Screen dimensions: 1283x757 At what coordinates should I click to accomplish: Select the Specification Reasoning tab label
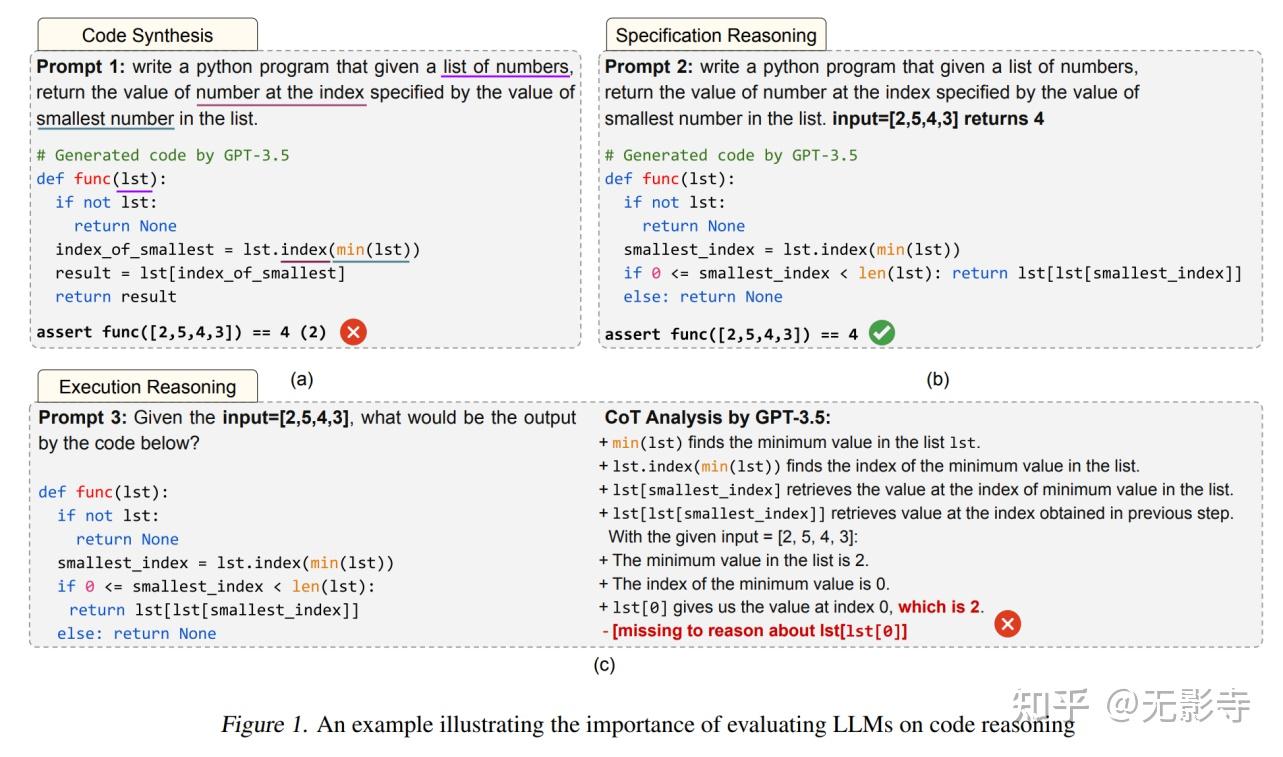[715, 35]
